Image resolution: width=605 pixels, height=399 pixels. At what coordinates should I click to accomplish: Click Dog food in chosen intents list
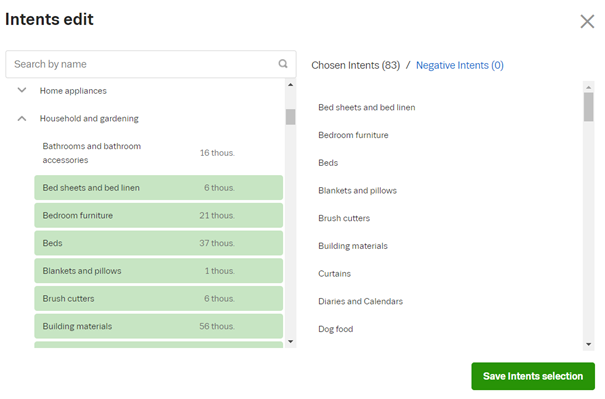(x=336, y=329)
